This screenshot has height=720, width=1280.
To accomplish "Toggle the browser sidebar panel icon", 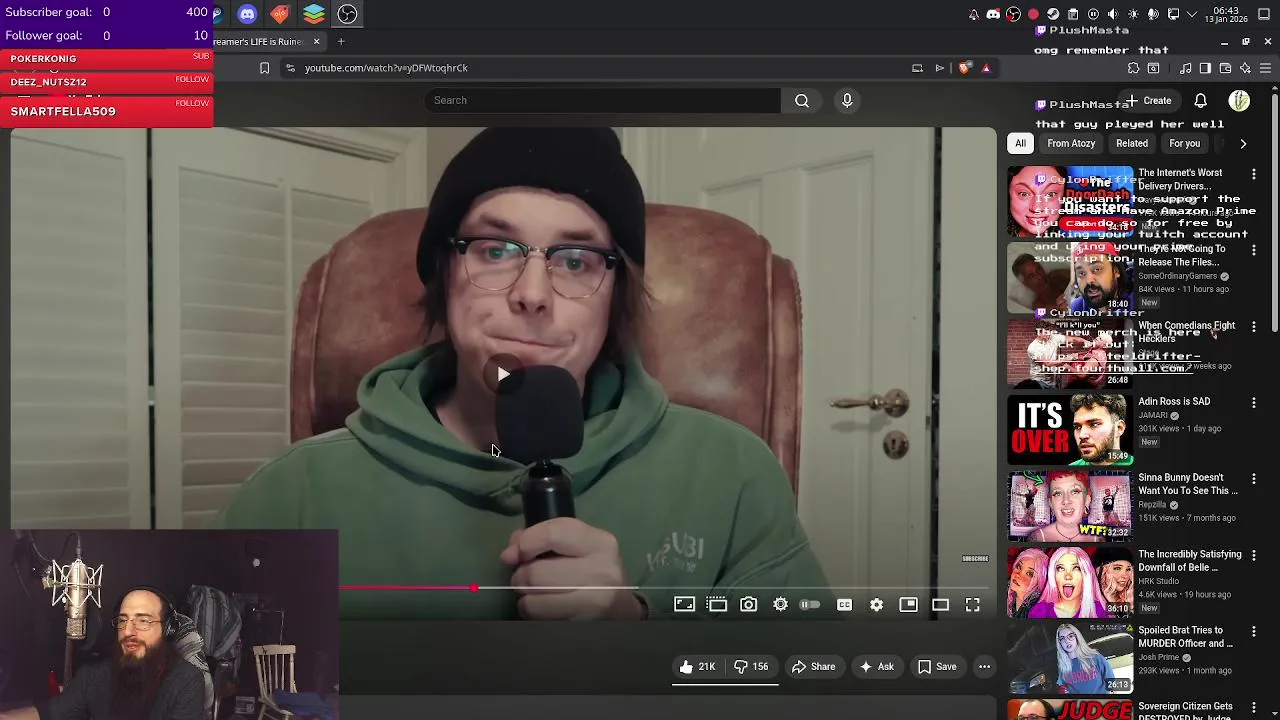I will tap(1205, 68).
